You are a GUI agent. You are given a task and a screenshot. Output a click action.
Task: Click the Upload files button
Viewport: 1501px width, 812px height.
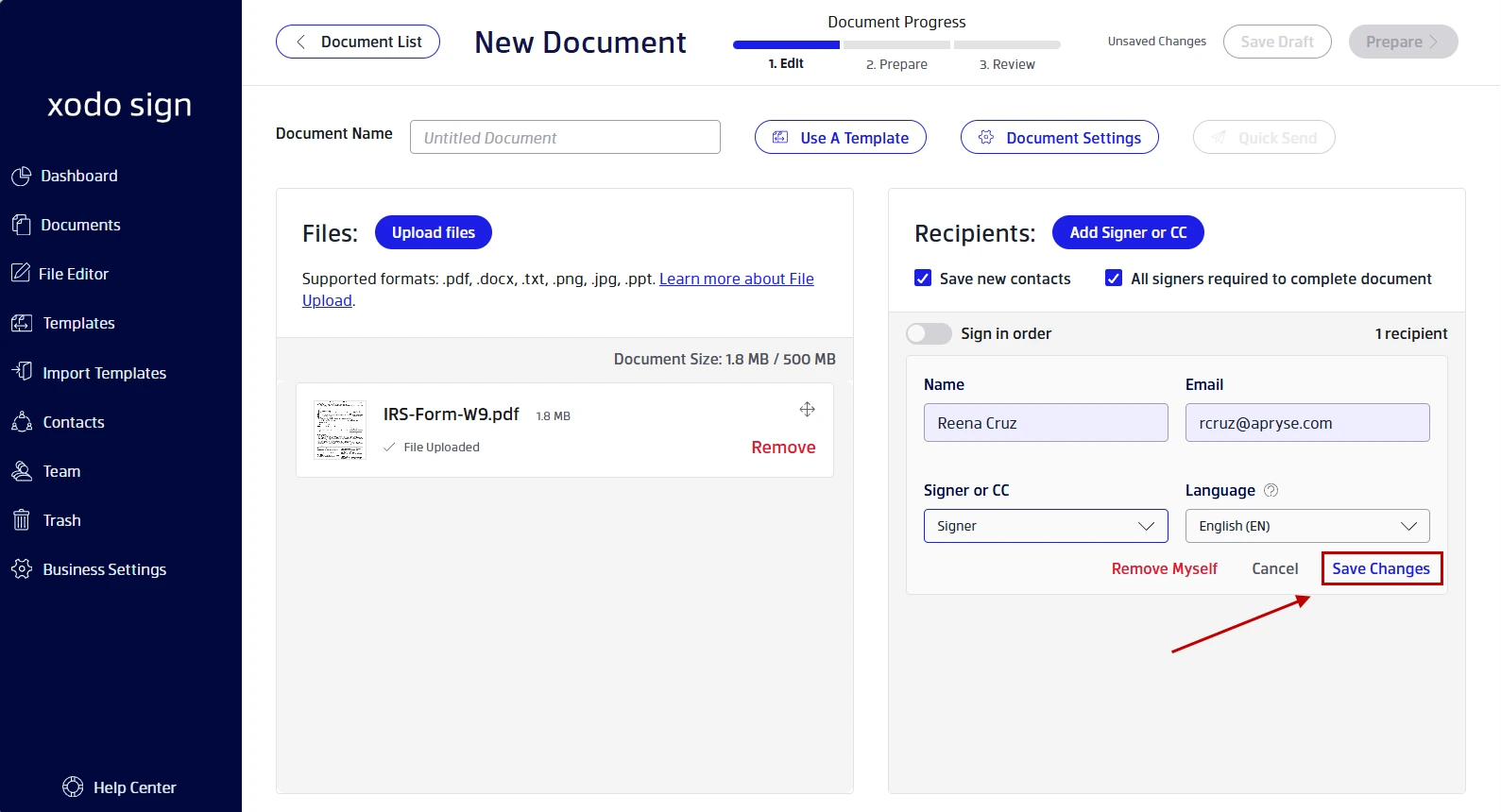tap(434, 232)
